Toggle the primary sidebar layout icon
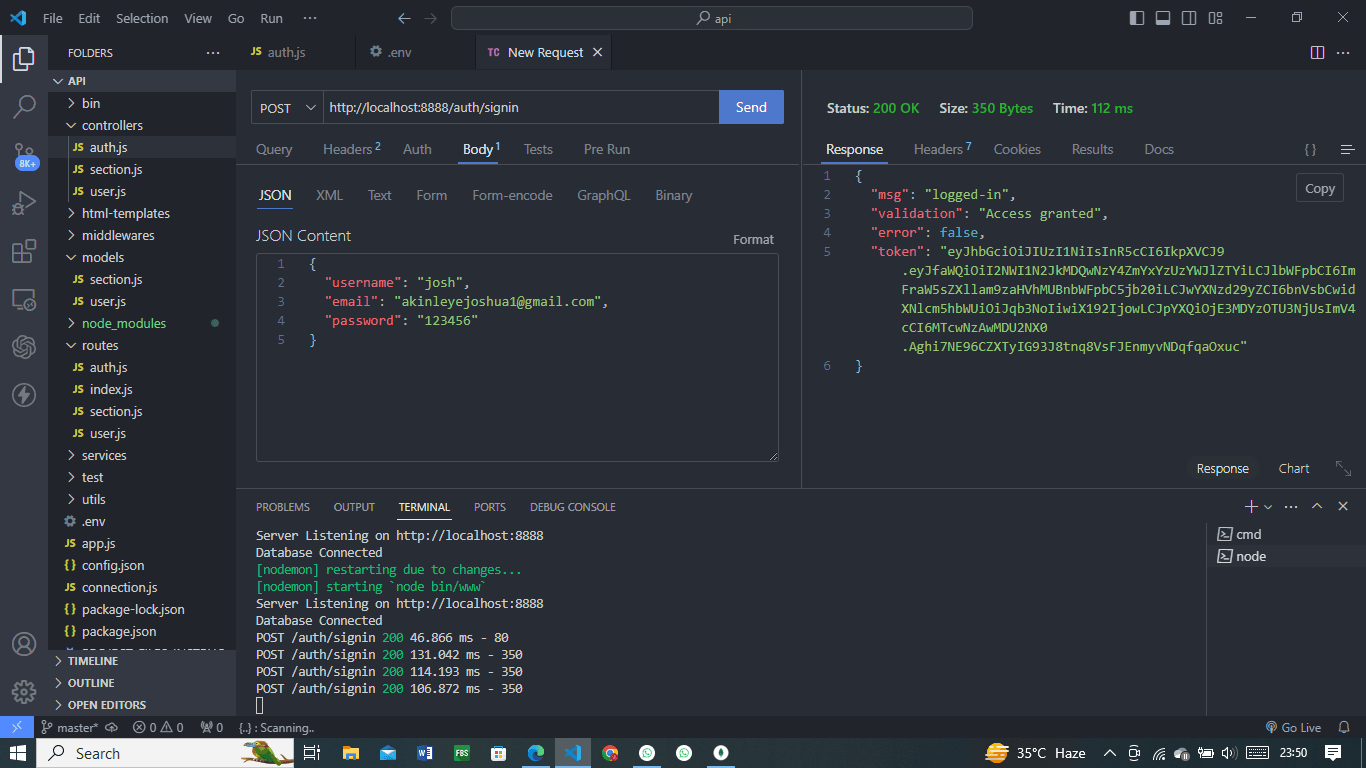 tap(1137, 18)
